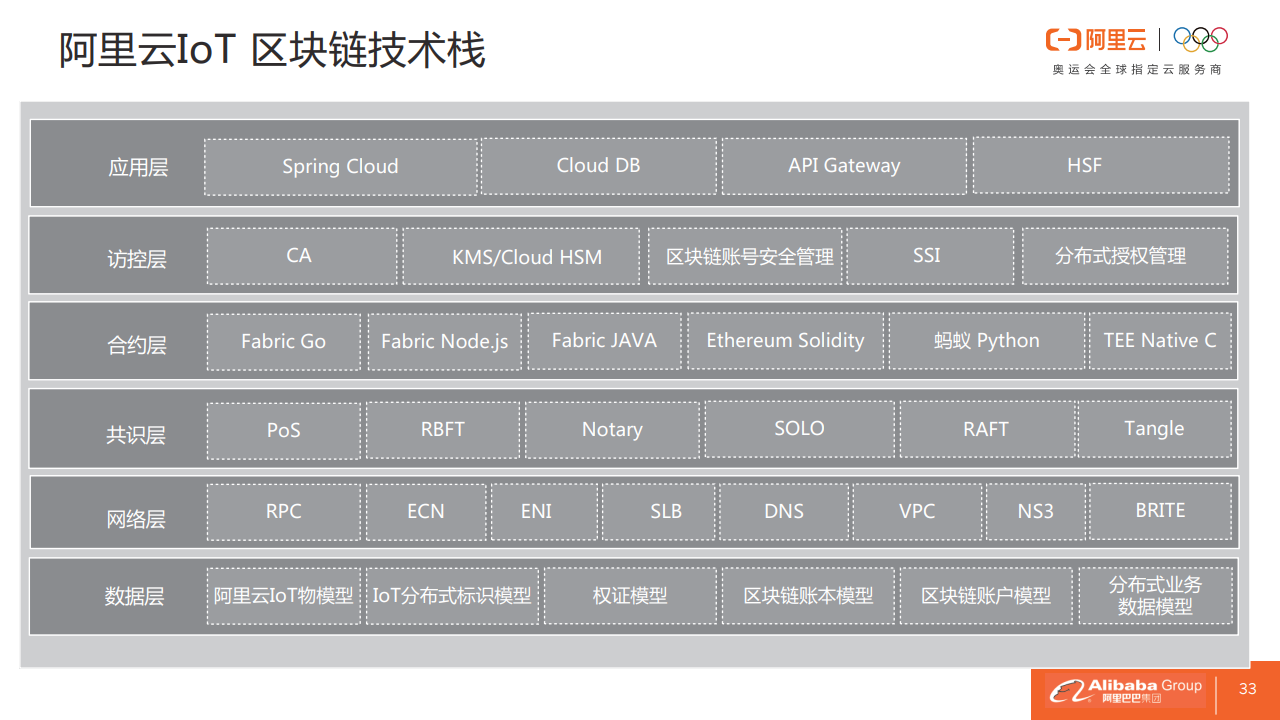Click the Notary box
1280x720 pixels.
pyautogui.click(x=612, y=430)
